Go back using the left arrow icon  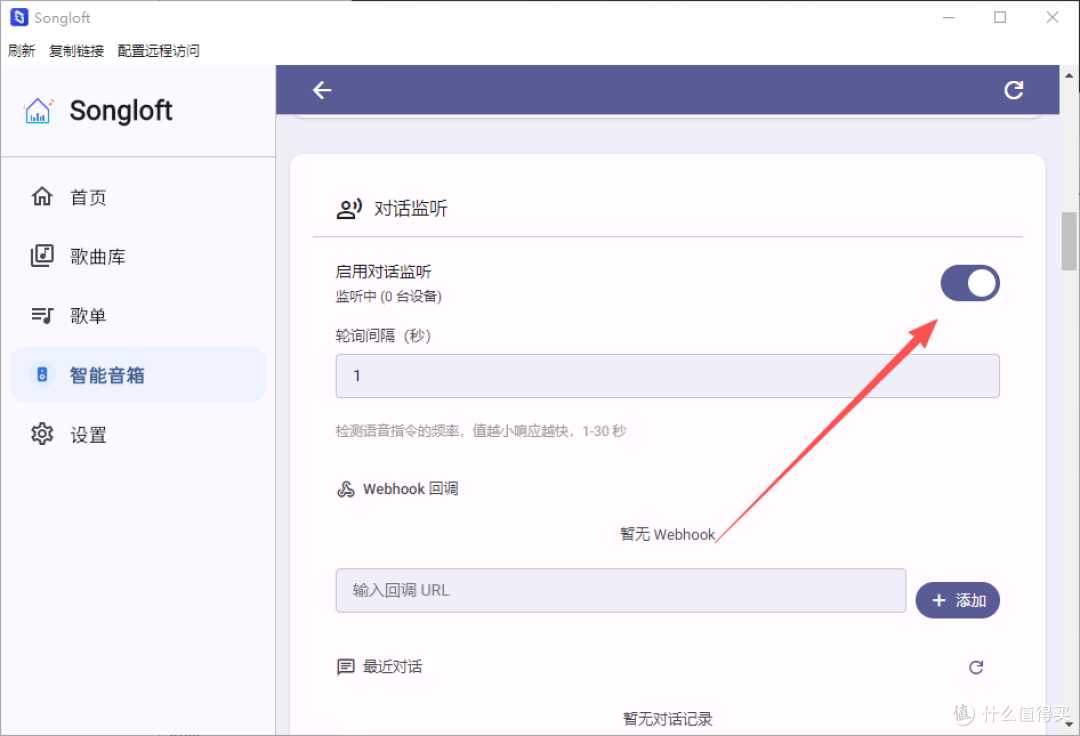[x=322, y=90]
